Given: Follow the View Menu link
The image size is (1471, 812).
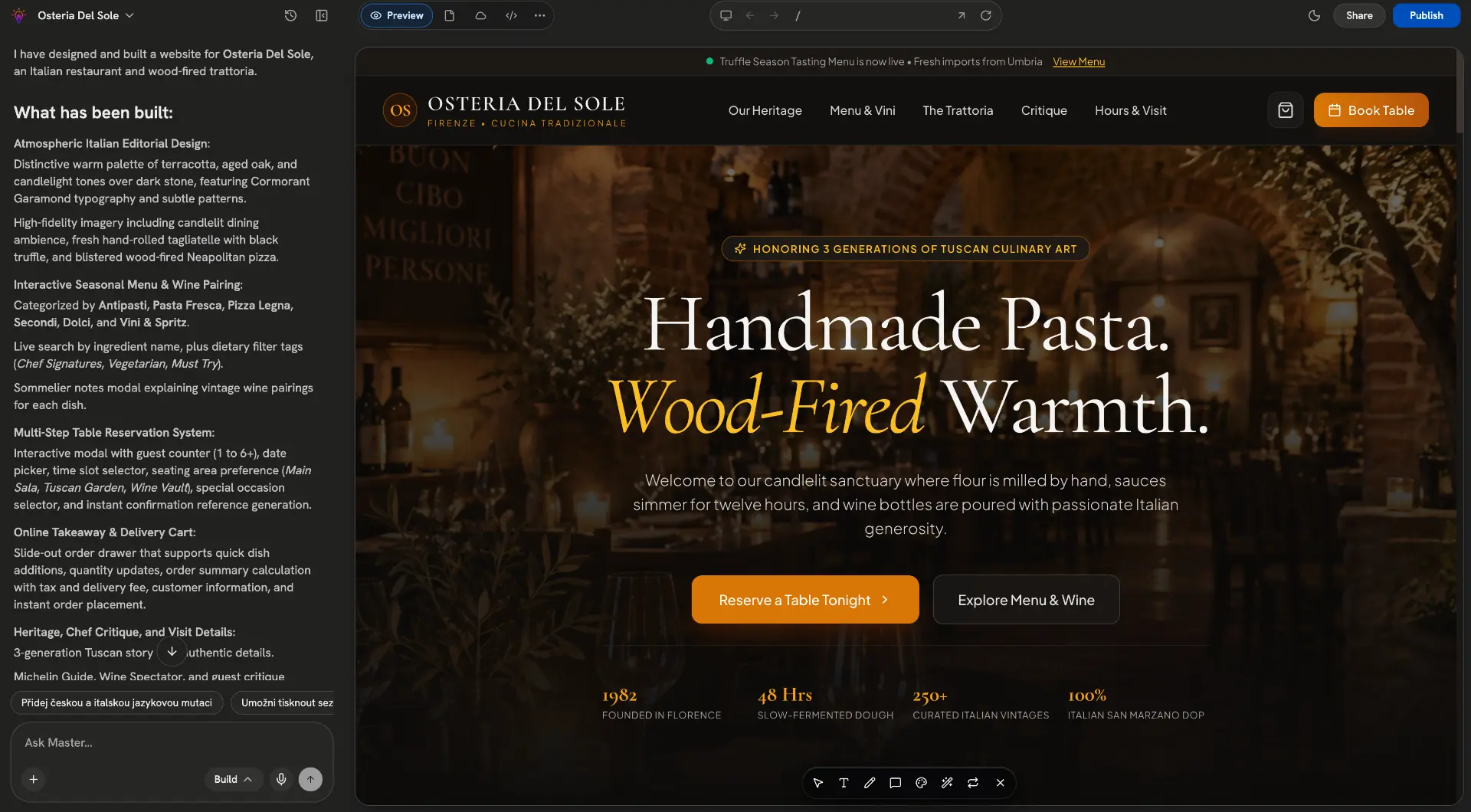Looking at the screenshot, I should click(1079, 61).
